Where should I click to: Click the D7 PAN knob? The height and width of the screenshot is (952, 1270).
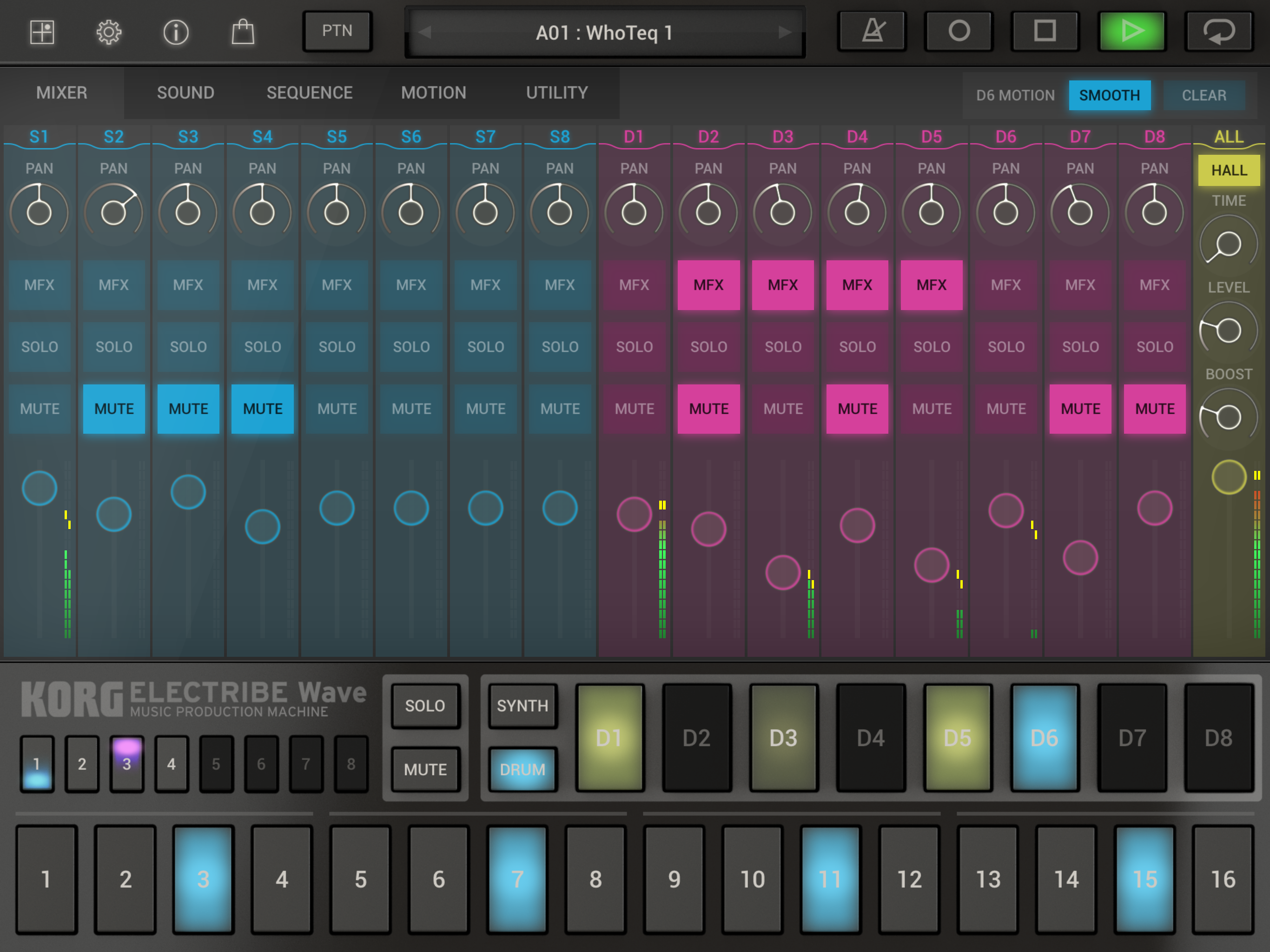click(1080, 213)
